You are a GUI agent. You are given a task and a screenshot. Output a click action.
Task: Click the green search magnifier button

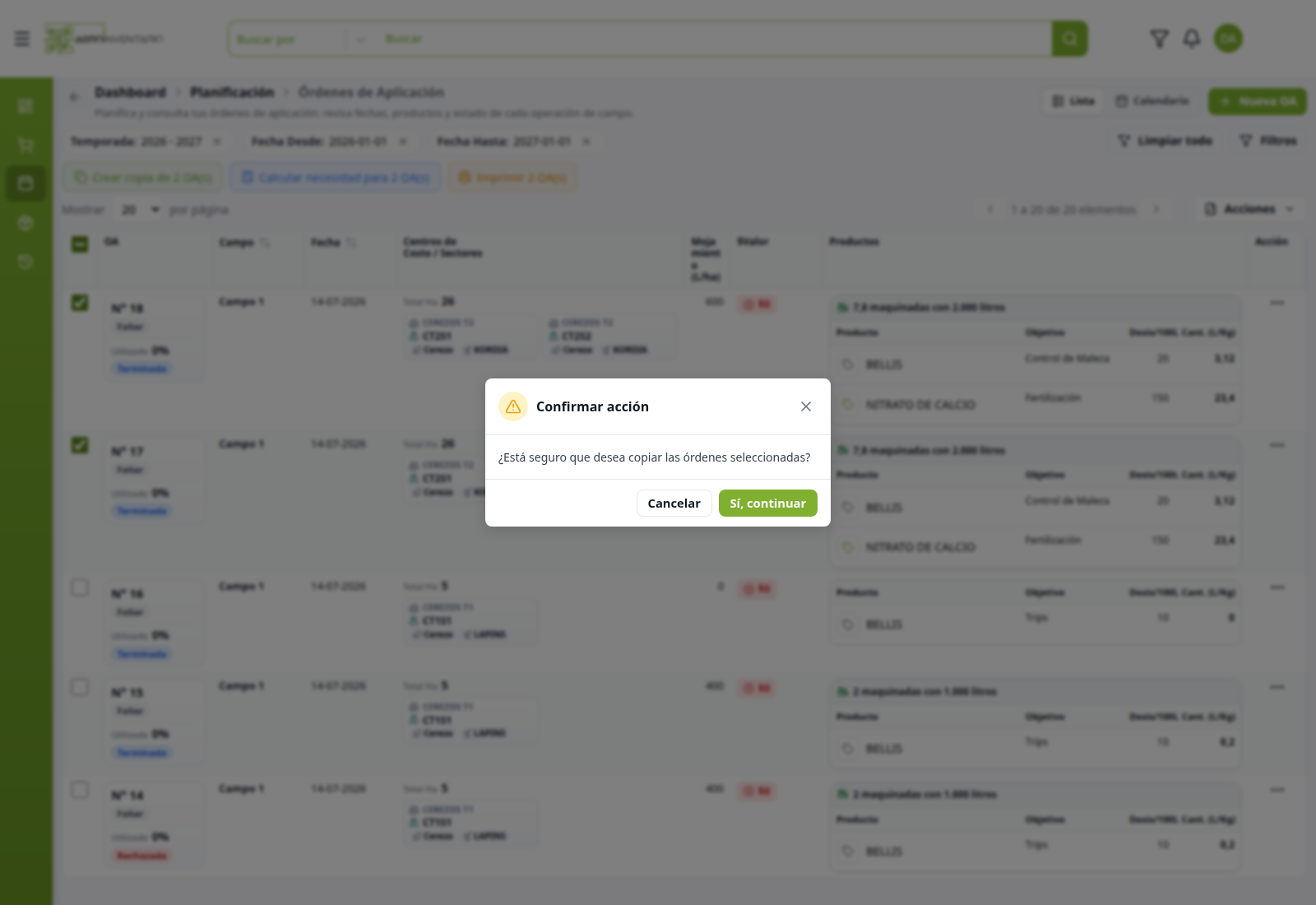1069,39
